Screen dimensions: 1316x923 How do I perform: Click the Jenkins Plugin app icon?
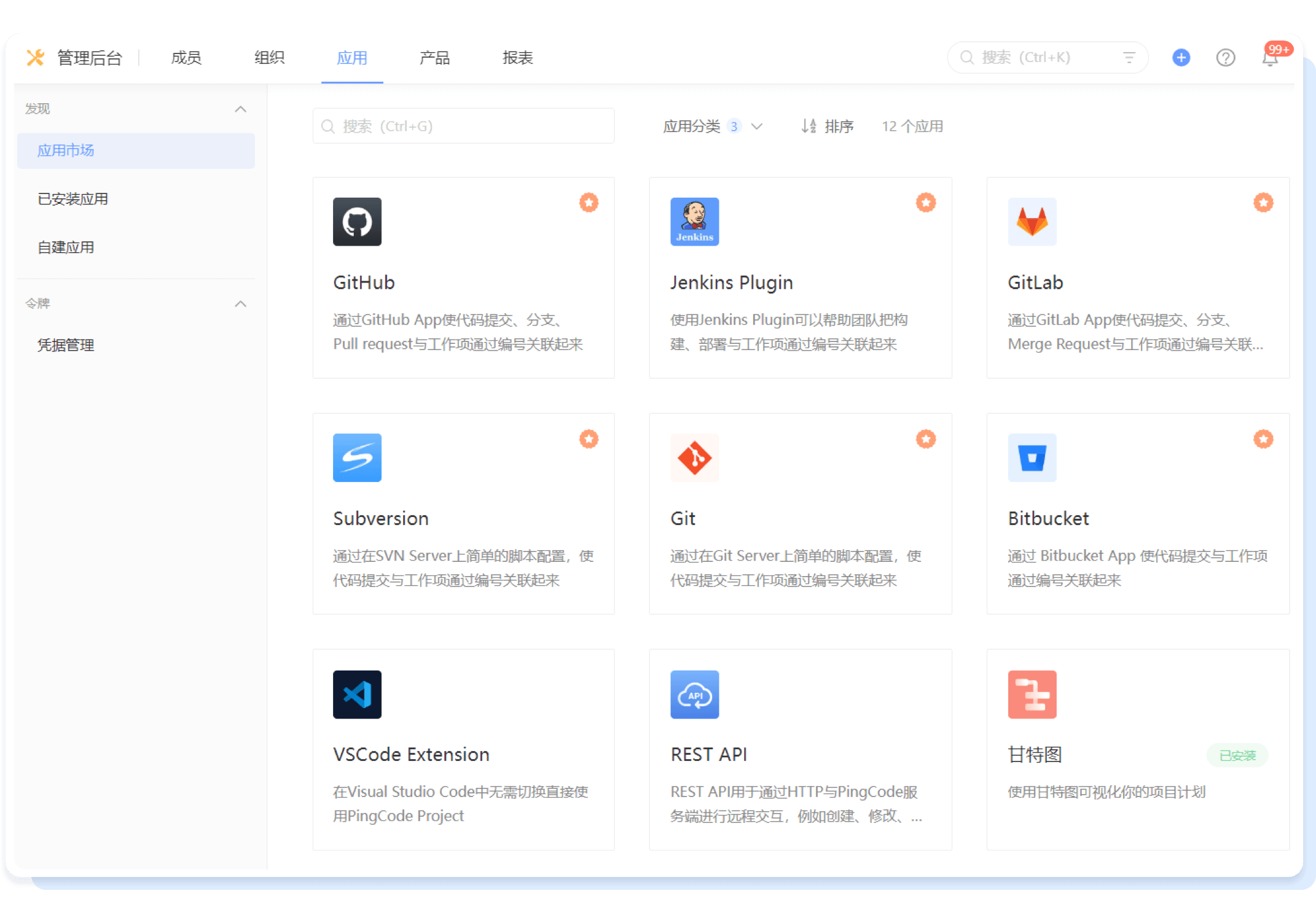click(x=694, y=222)
